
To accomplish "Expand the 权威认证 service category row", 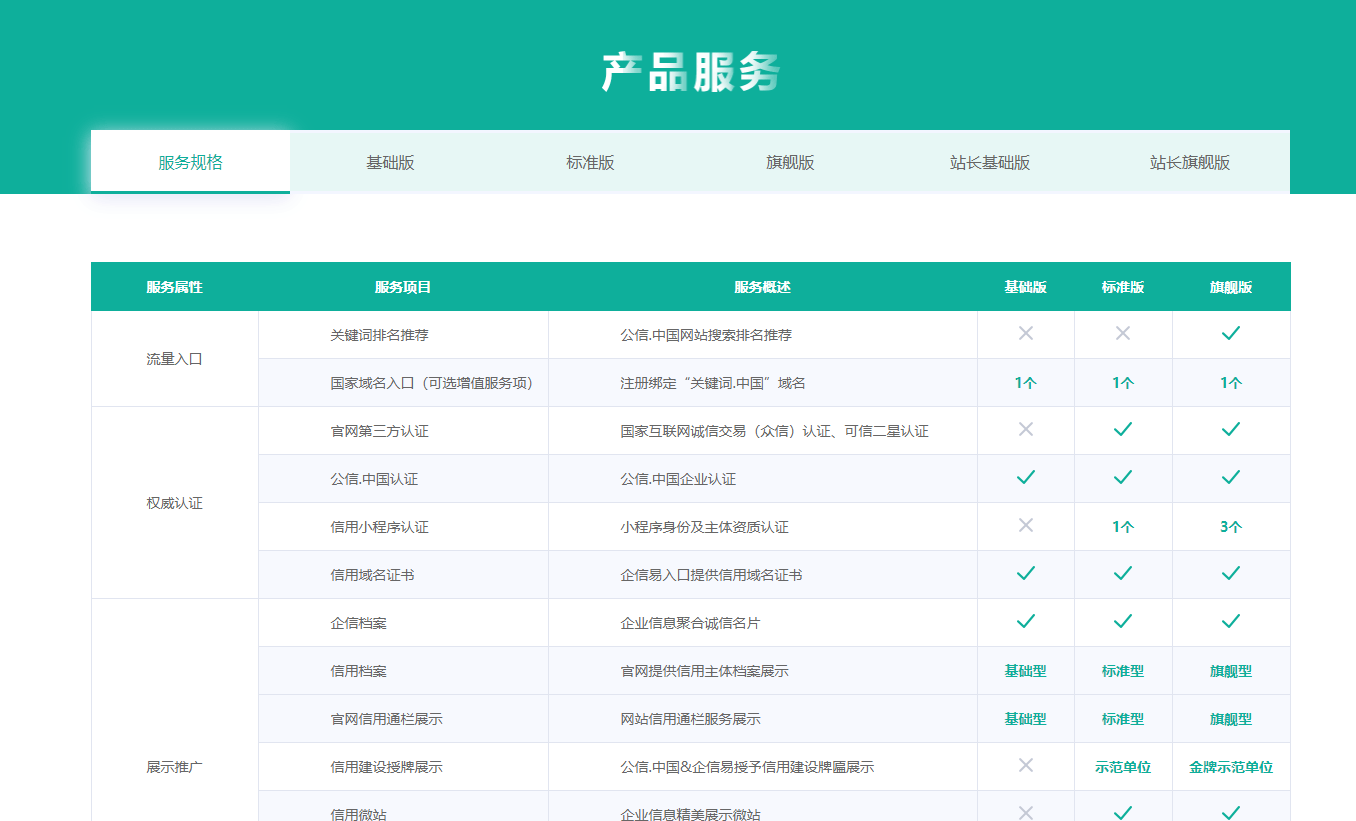I will [x=174, y=502].
